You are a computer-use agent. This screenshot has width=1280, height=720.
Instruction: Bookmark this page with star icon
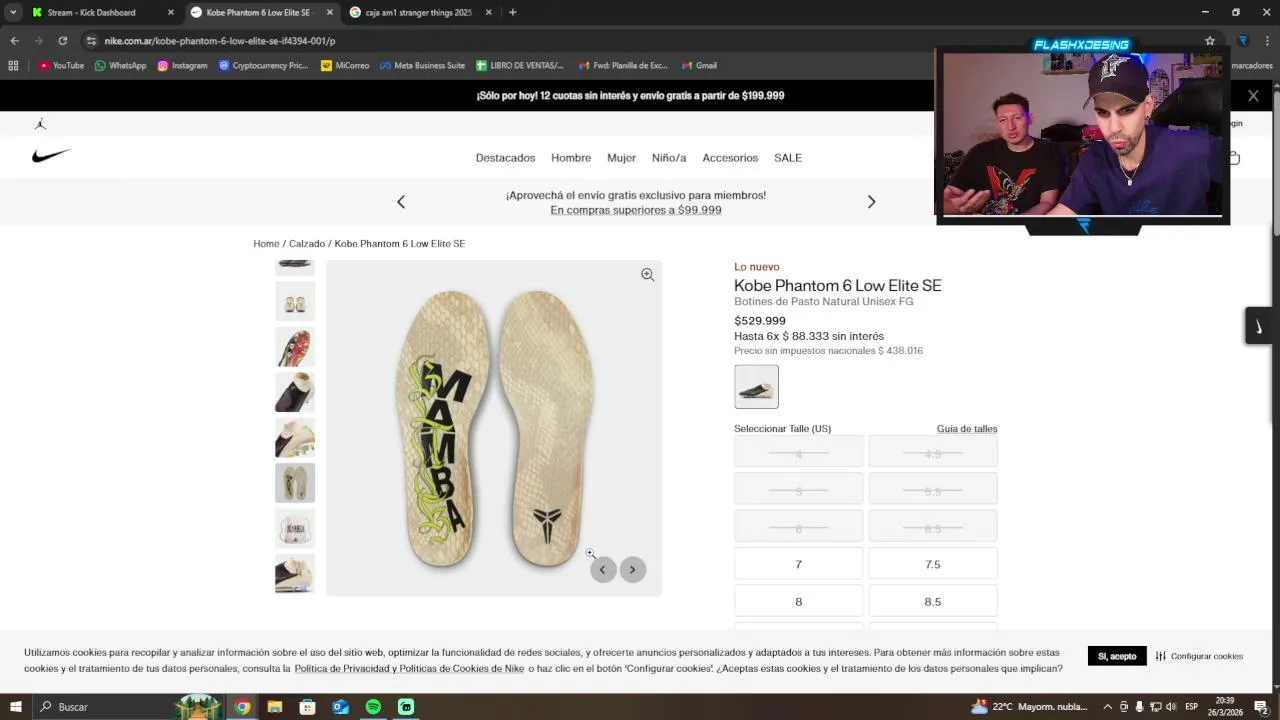(x=1210, y=41)
